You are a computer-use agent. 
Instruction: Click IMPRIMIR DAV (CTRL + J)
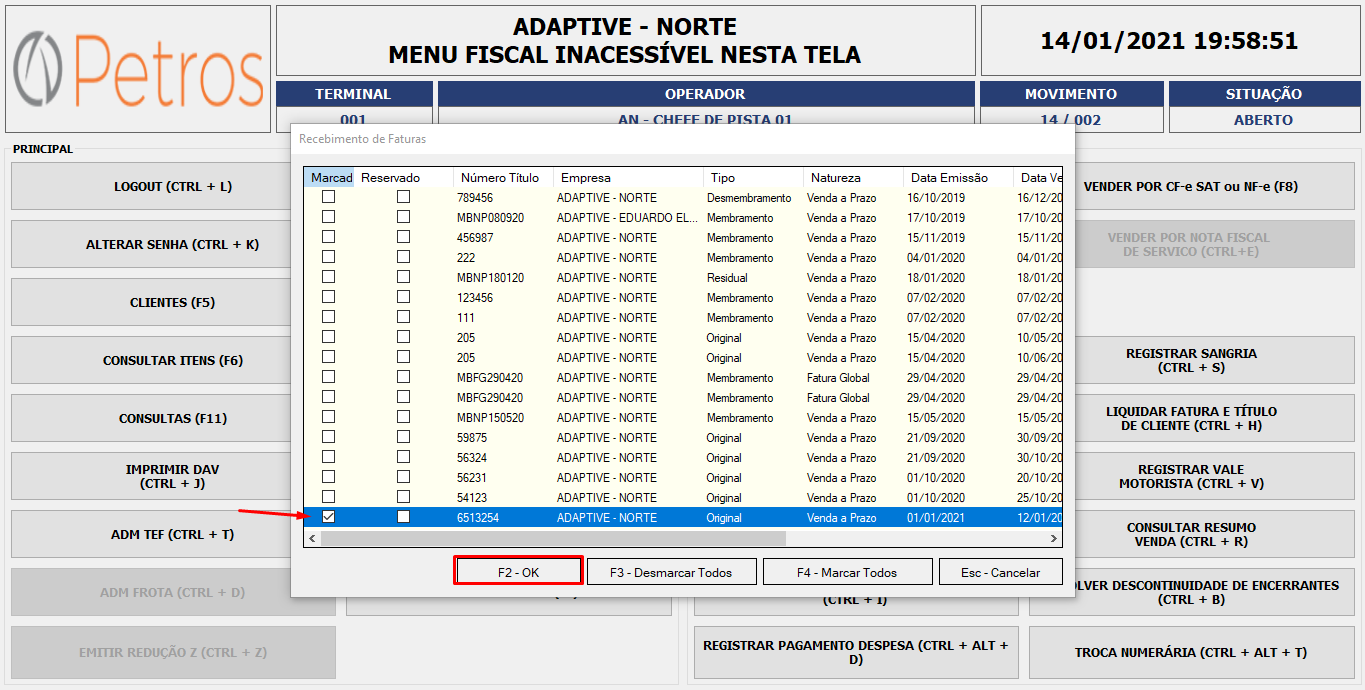point(150,477)
